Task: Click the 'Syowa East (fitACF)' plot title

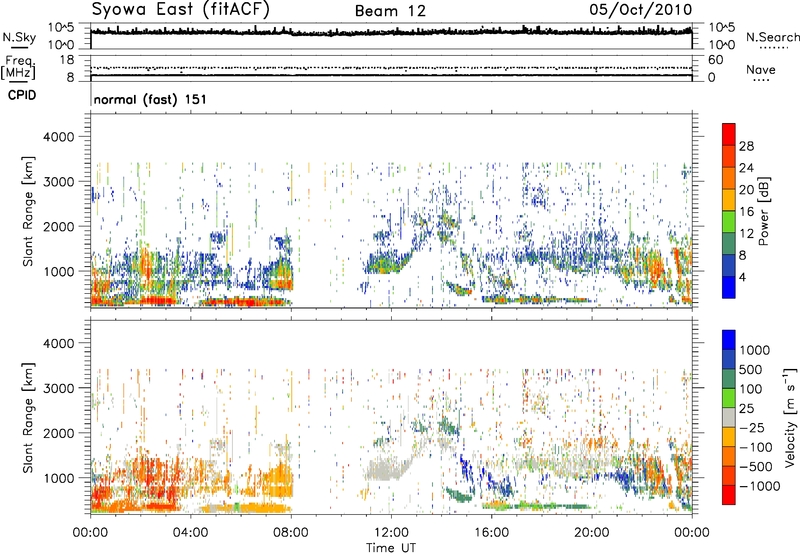Action: coord(180,9)
